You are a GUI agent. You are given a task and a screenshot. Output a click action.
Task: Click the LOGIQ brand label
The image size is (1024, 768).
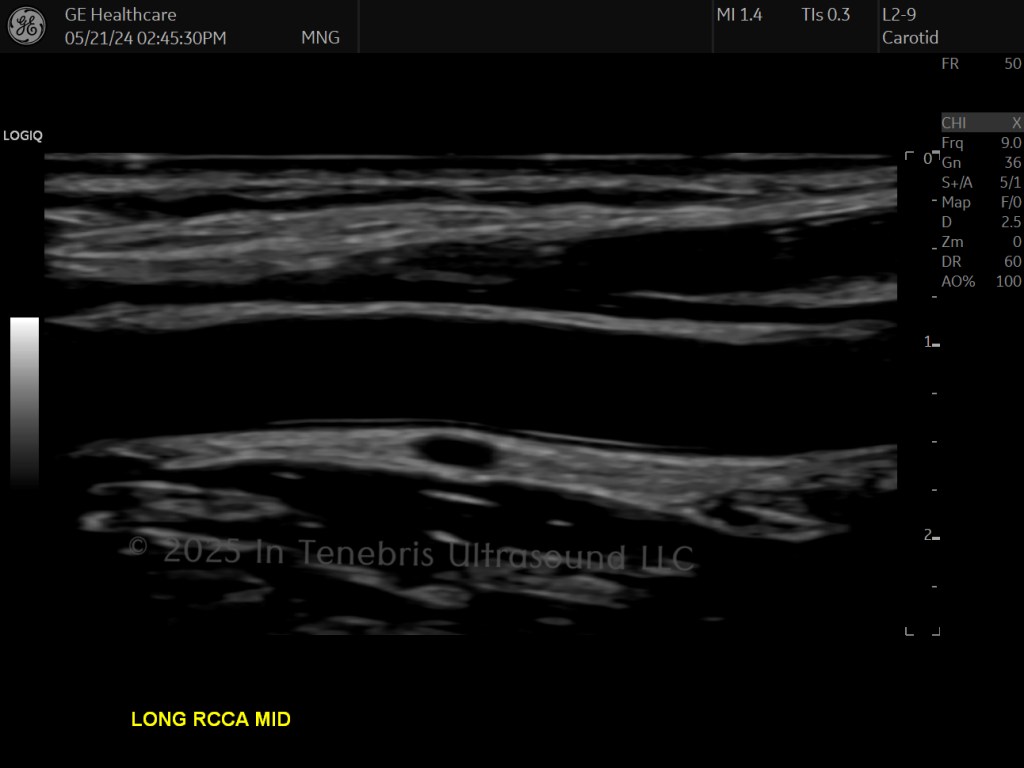click(23, 136)
